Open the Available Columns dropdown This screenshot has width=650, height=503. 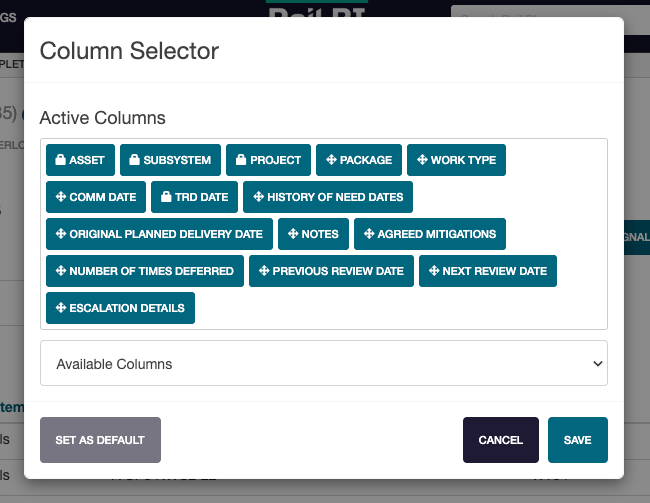tap(323, 364)
